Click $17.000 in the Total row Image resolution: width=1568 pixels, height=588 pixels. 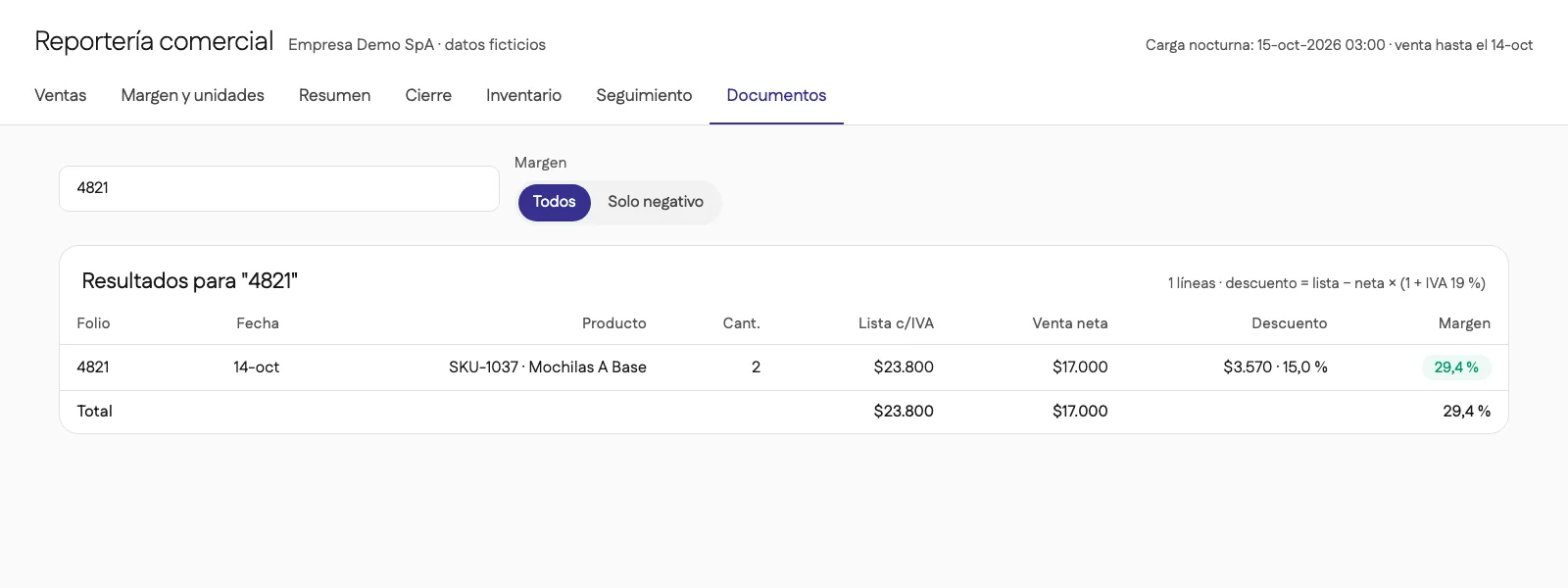pos(1080,412)
